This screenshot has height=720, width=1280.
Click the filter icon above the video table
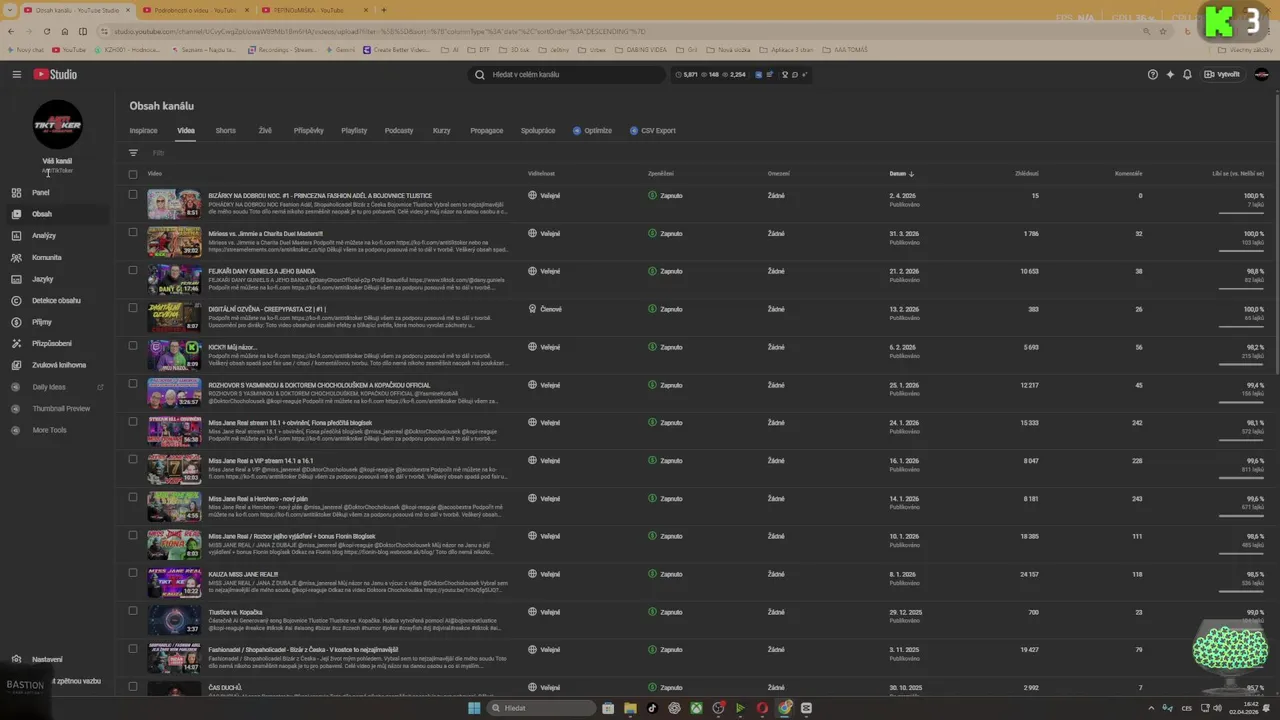click(133, 153)
